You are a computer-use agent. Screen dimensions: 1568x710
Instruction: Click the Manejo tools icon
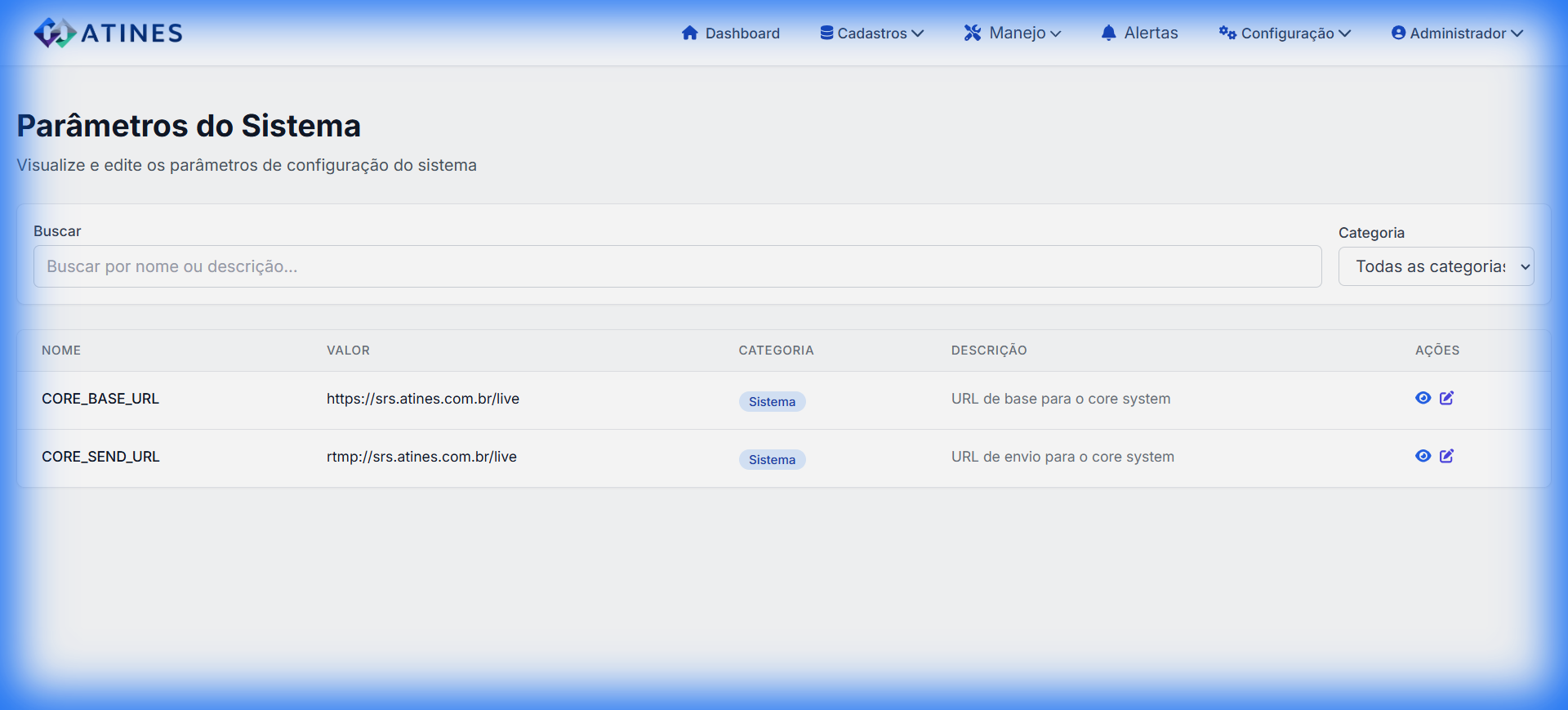click(972, 33)
